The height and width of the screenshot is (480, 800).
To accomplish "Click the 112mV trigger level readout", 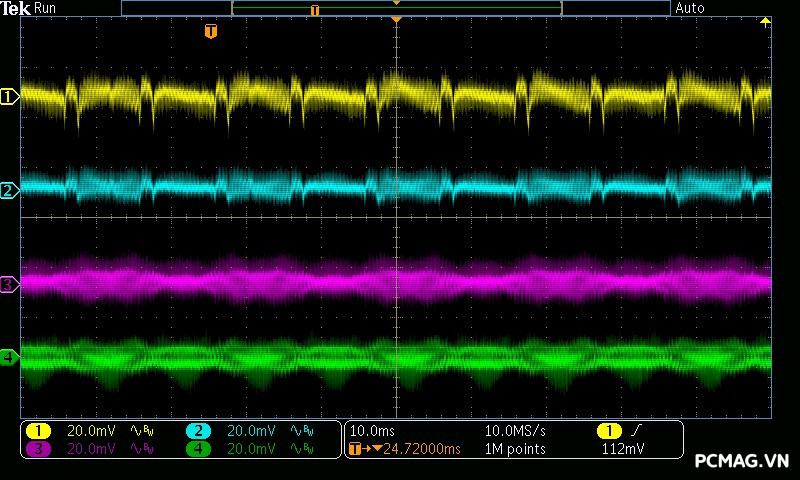I will coord(622,449).
